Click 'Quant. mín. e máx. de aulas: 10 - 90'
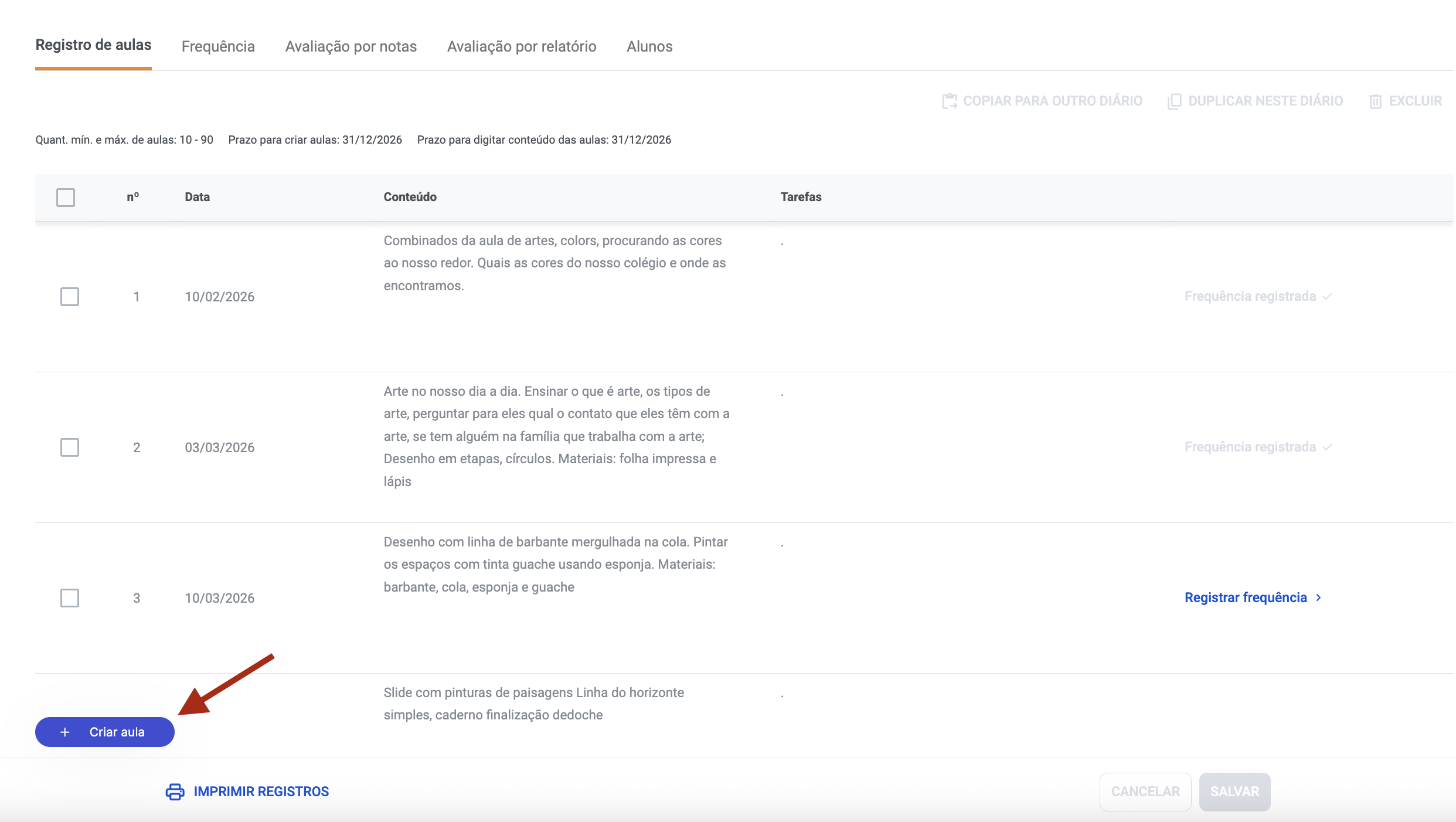The width and height of the screenshot is (1456, 822). pyautogui.click(x=124, y=140)
